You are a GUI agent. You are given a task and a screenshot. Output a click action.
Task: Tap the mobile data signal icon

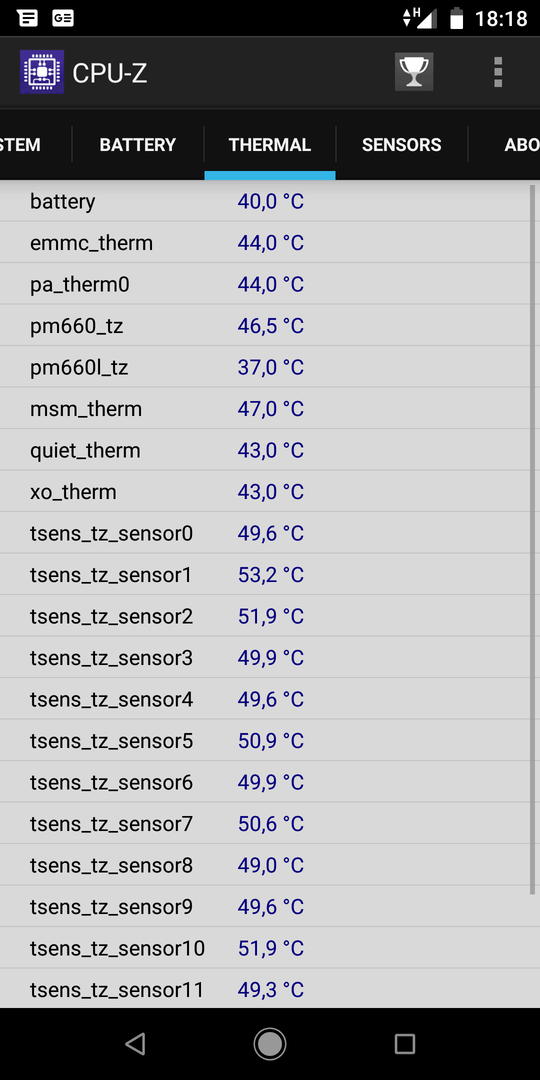[419, 18]
